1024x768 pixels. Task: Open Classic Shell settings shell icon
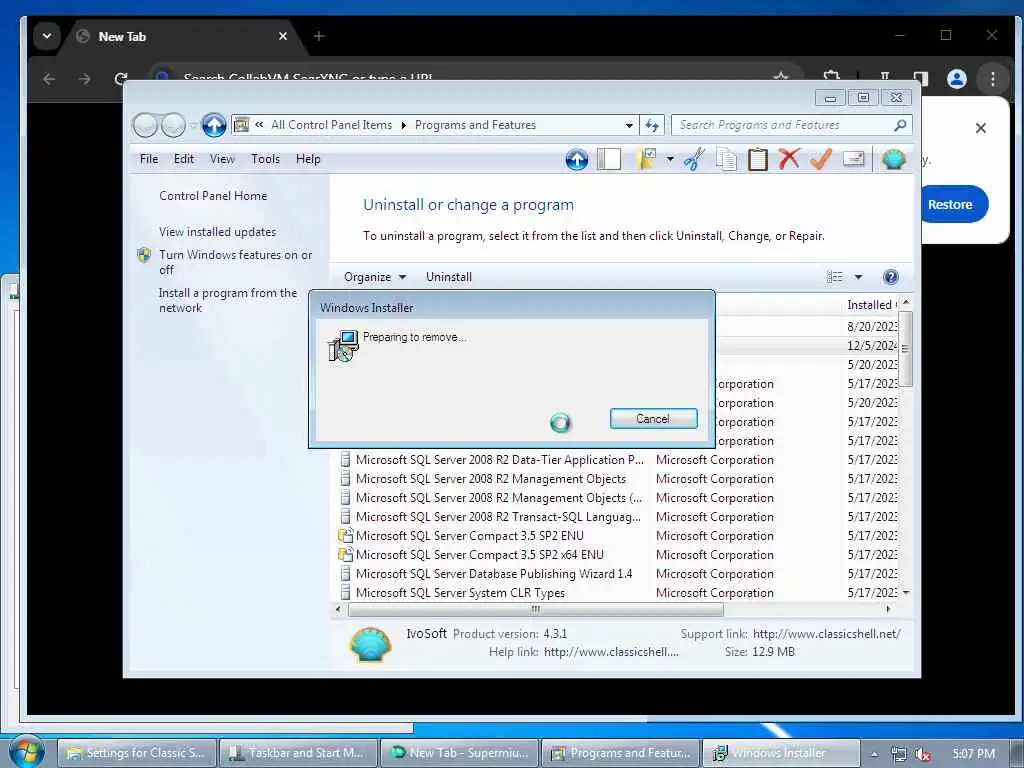tap(893, 159)
